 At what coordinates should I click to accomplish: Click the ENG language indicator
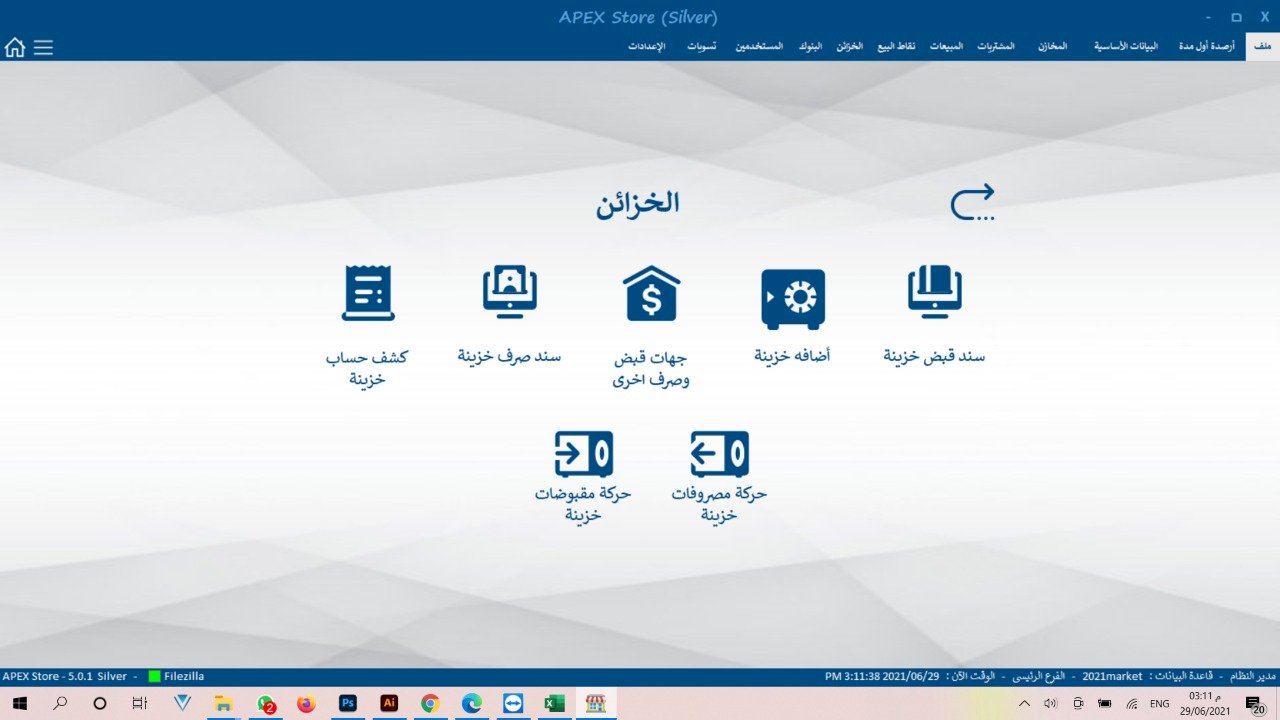(x=1159, y=704)
